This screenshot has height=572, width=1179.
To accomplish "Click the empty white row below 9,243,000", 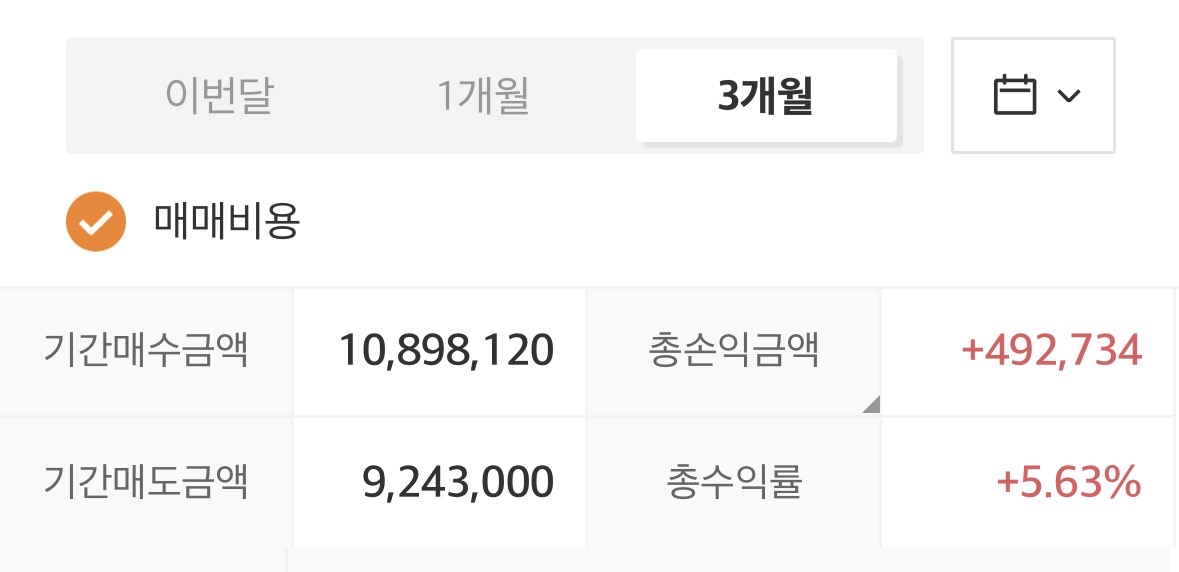I will click(729, 561).
